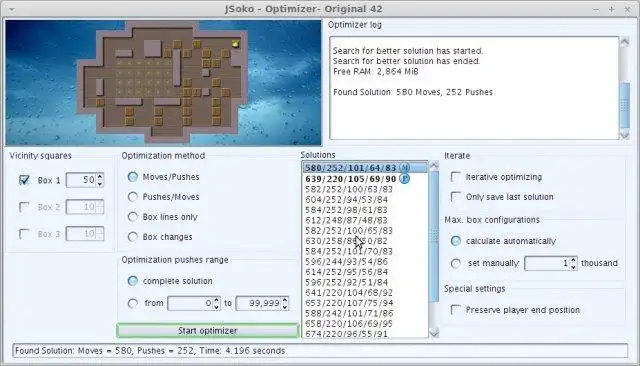Increase the 'from' pushes value
This screenshot has height=366, width=640.
click(216, 299)
